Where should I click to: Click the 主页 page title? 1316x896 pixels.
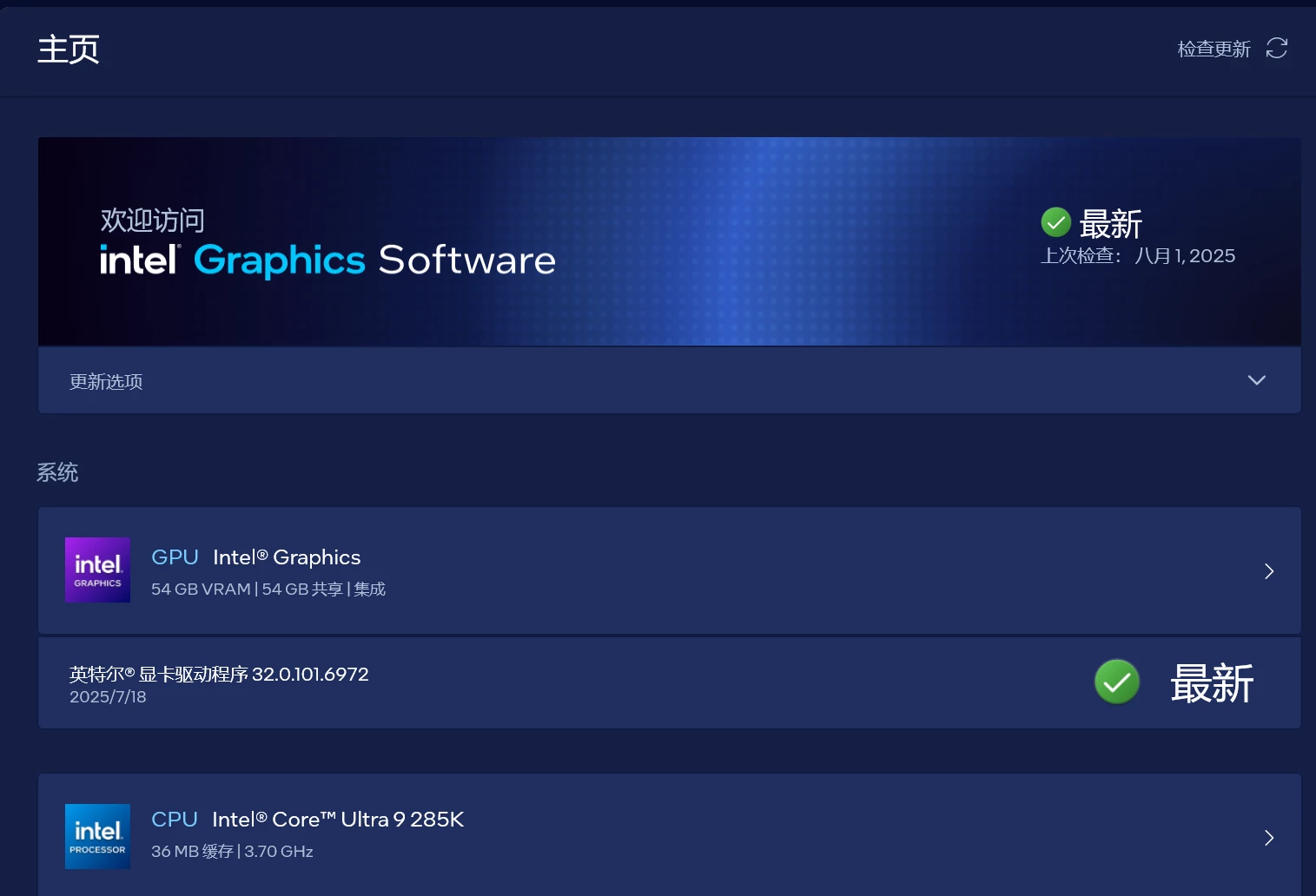pos(69,49)
